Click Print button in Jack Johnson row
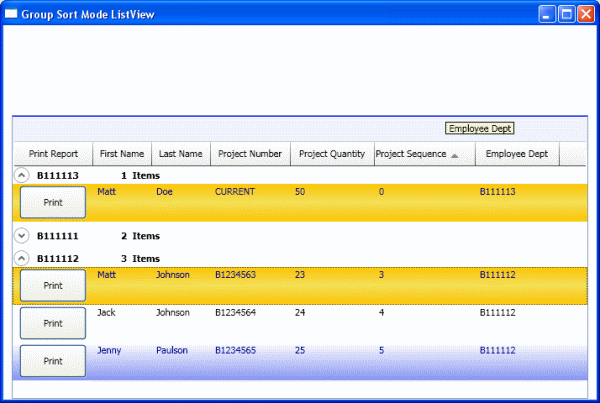 click(x=53, y=324)
